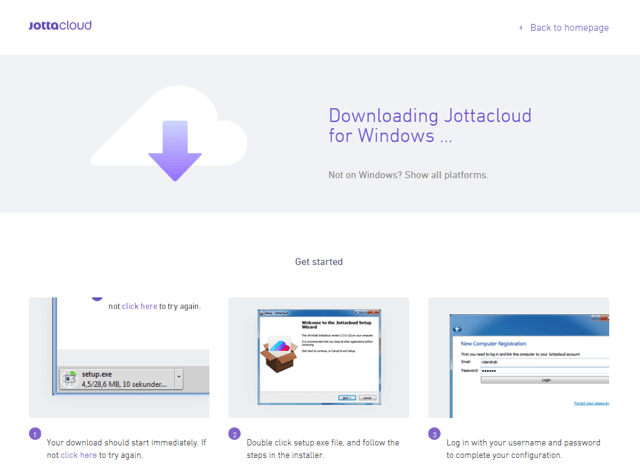
Task: Click the Get started heading
Action: tap(319, 262)
